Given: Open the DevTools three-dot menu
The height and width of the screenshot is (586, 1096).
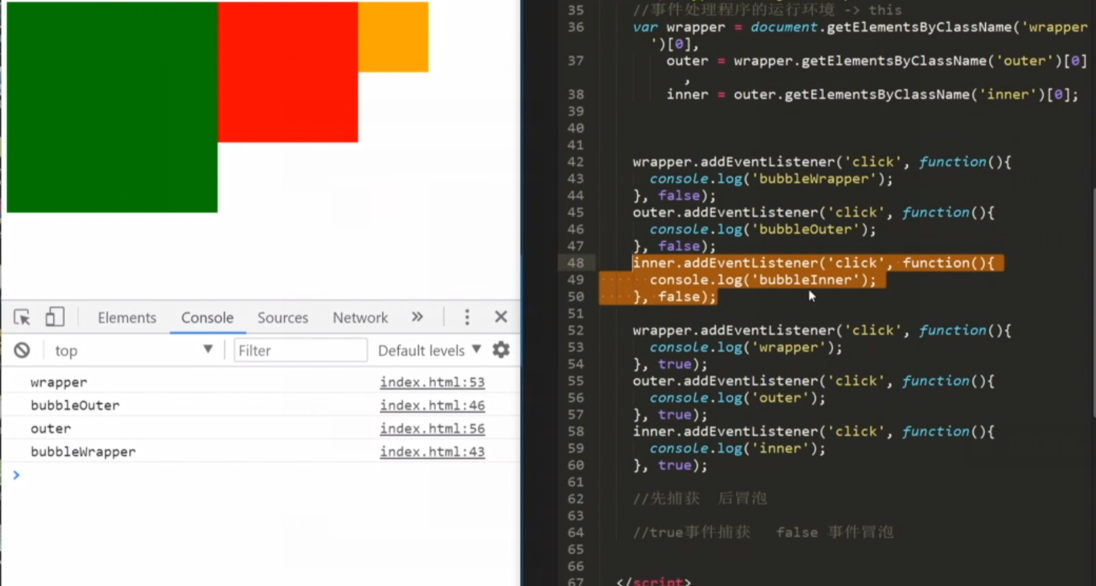Looking at the screenshot, I should (467, 317).
